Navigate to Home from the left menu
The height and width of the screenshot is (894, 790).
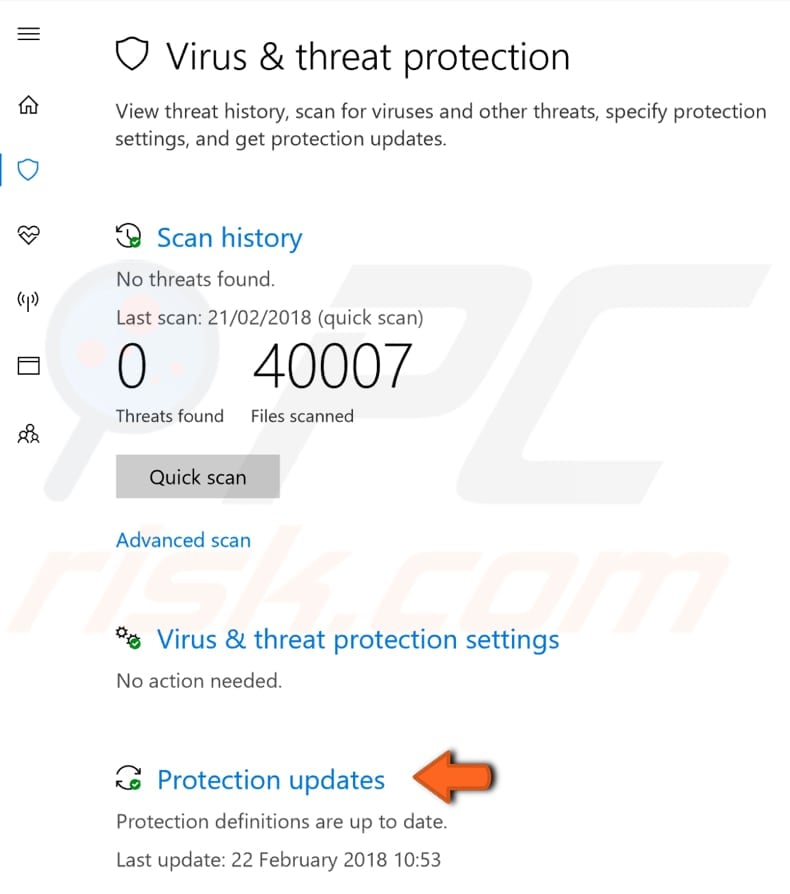[x=28, y=104]
